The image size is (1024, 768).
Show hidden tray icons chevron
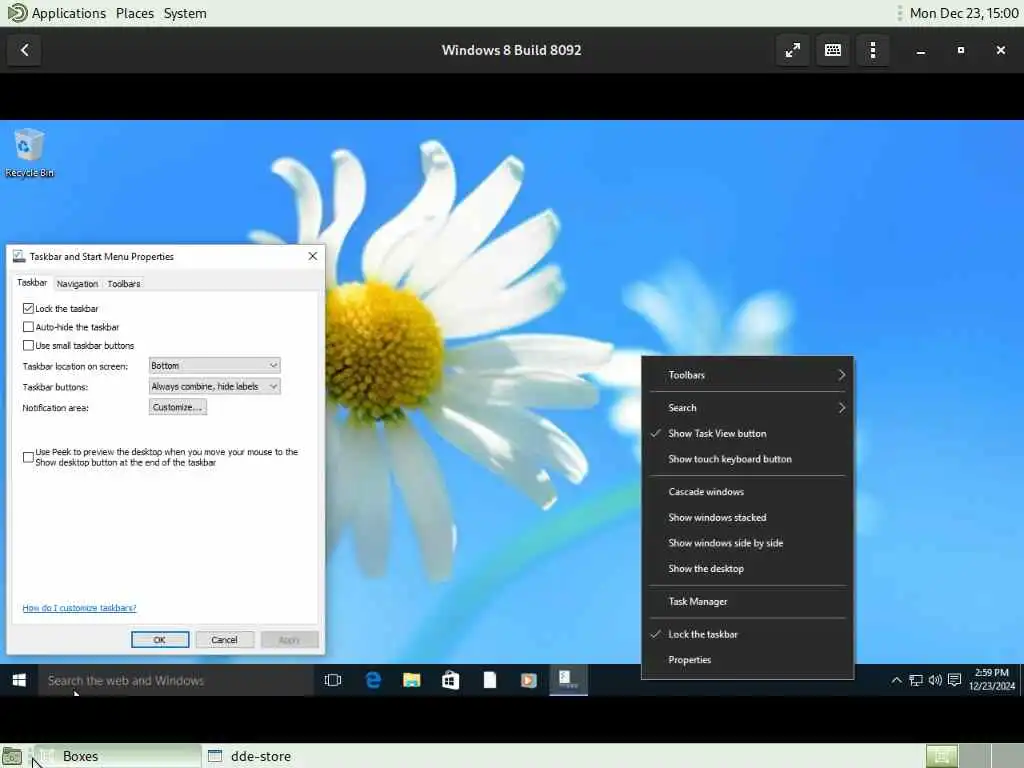pos(896,680)
